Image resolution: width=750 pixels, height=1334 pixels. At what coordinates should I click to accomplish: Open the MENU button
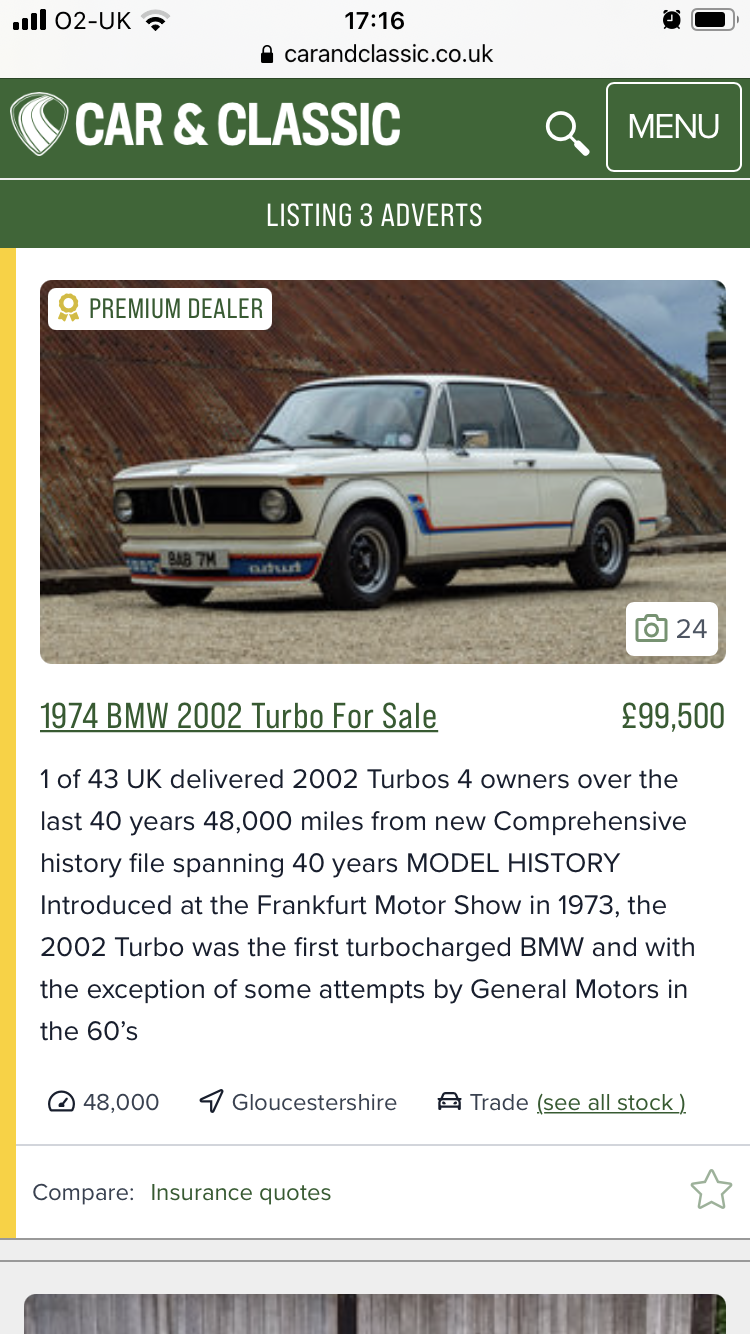click(673, 127)
